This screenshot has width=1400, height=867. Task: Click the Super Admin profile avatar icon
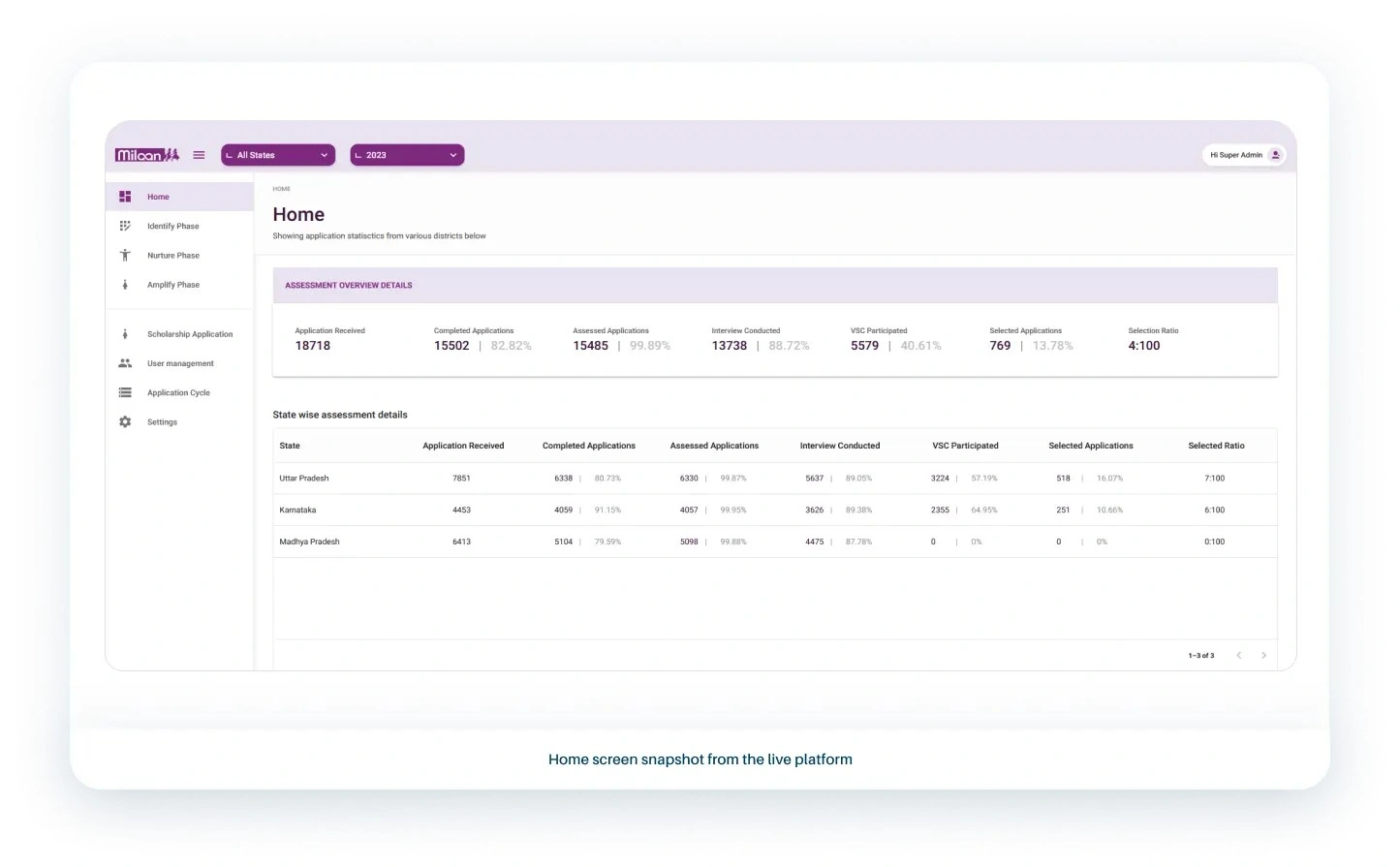coord(1275,155)
